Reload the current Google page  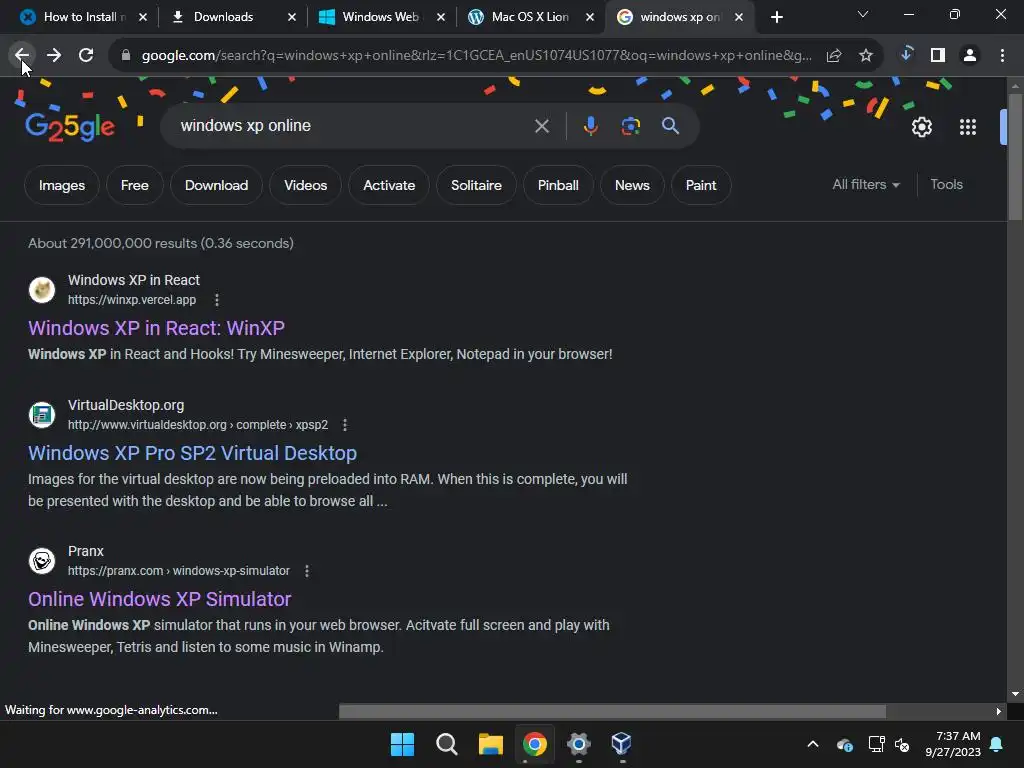tap(86, 56)
